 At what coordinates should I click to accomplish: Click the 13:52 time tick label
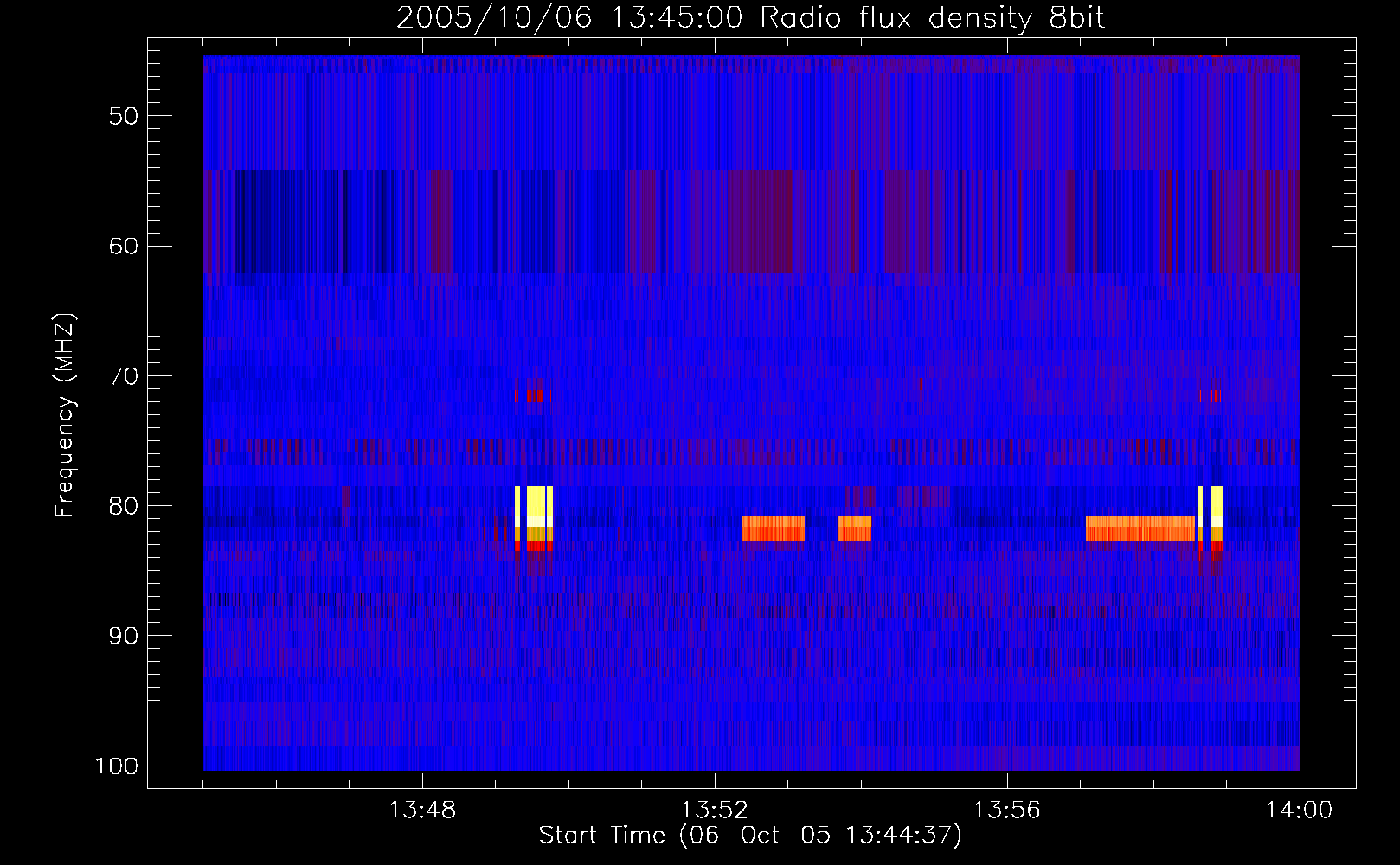point(715,811)
